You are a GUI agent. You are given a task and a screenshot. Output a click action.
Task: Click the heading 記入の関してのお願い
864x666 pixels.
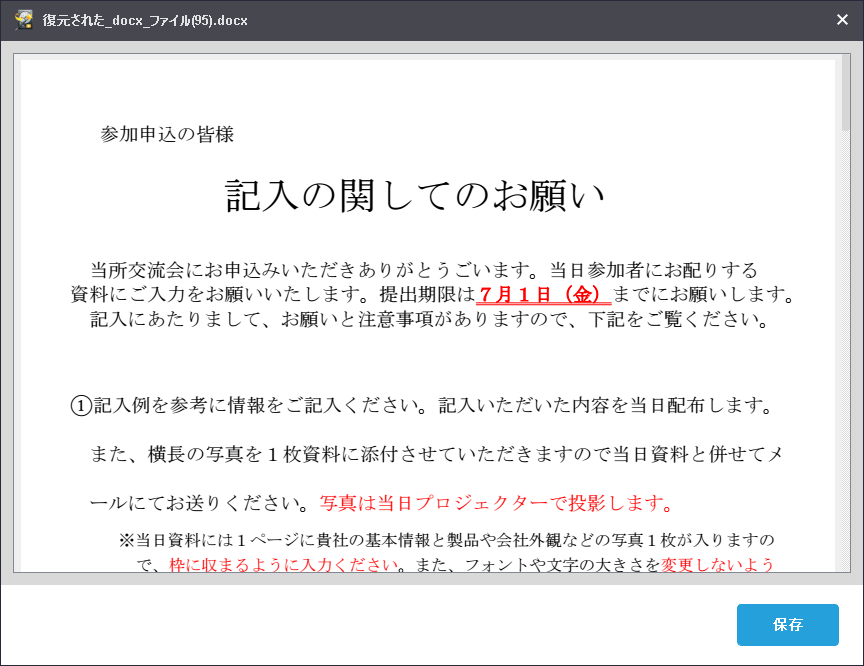coord(415,196)
